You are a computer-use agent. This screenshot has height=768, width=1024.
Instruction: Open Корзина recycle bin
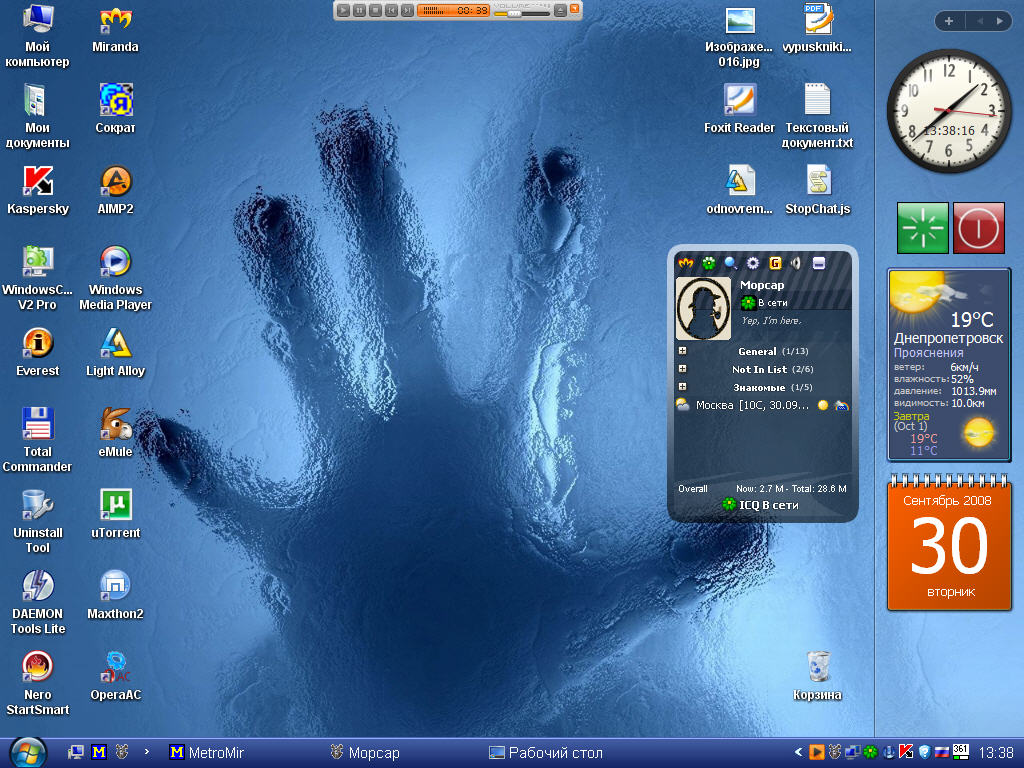pos(818,677)
